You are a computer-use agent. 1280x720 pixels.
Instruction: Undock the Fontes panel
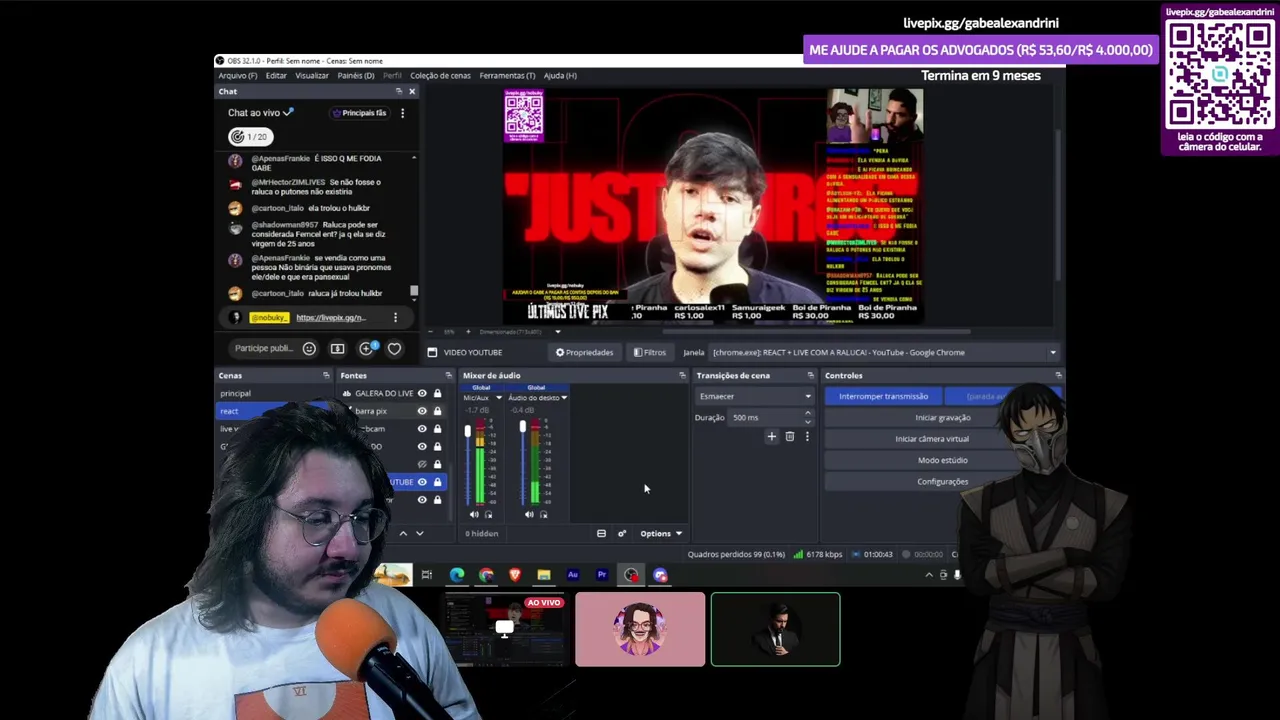448,375
